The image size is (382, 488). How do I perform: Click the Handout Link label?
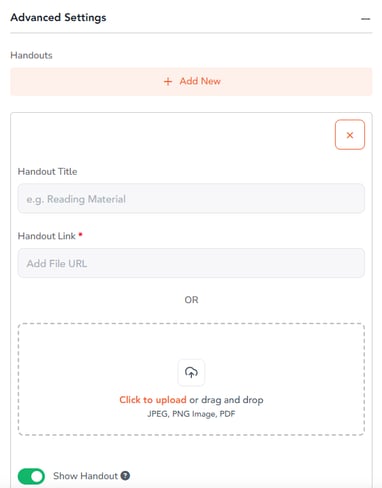pos(47,236)
